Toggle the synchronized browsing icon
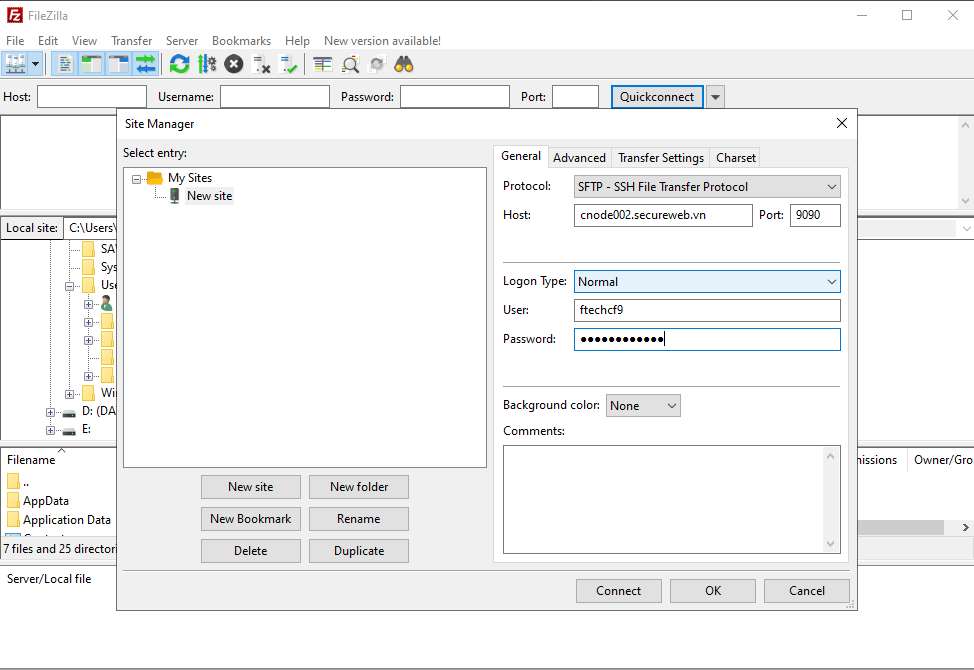 click(377, 64)
